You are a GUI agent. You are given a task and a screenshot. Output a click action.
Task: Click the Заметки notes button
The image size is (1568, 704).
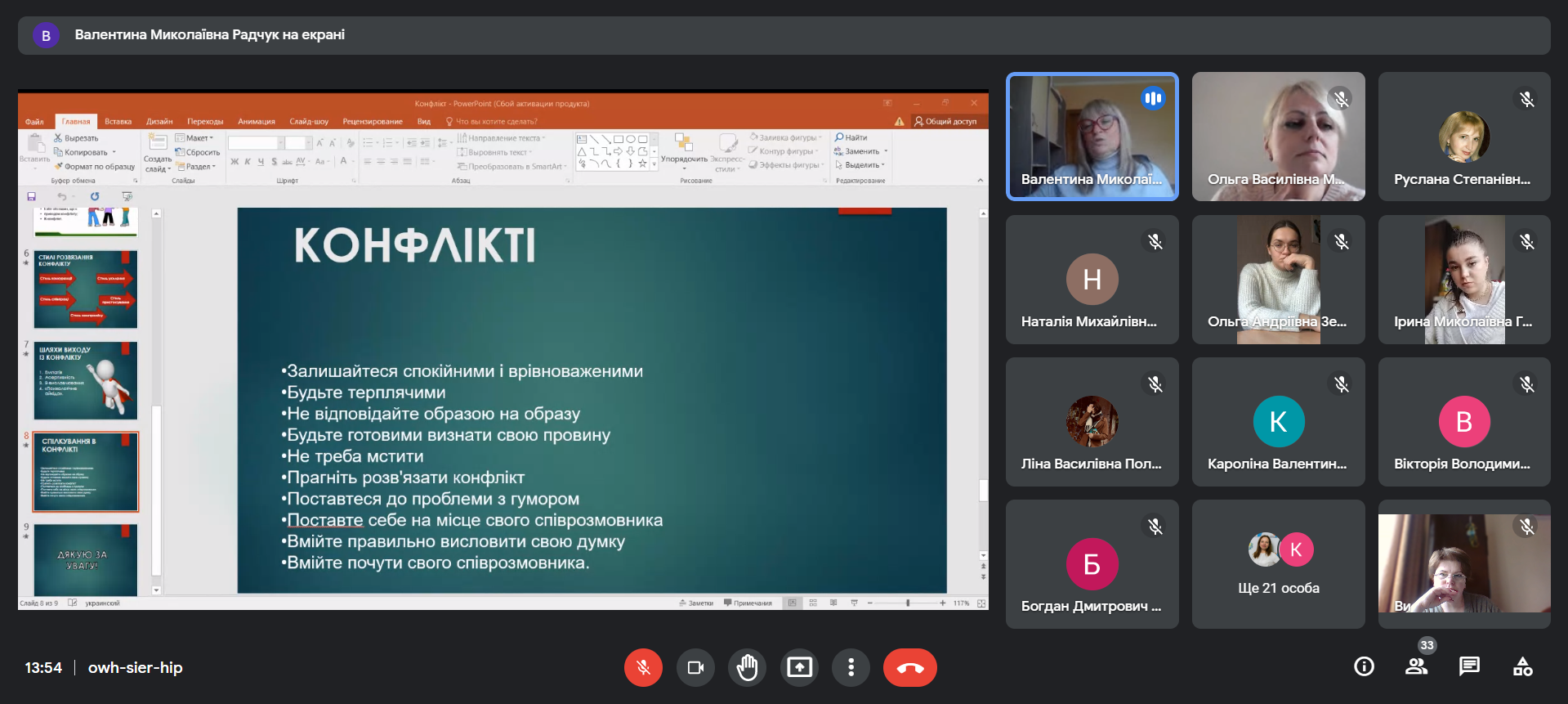point(696,603)
